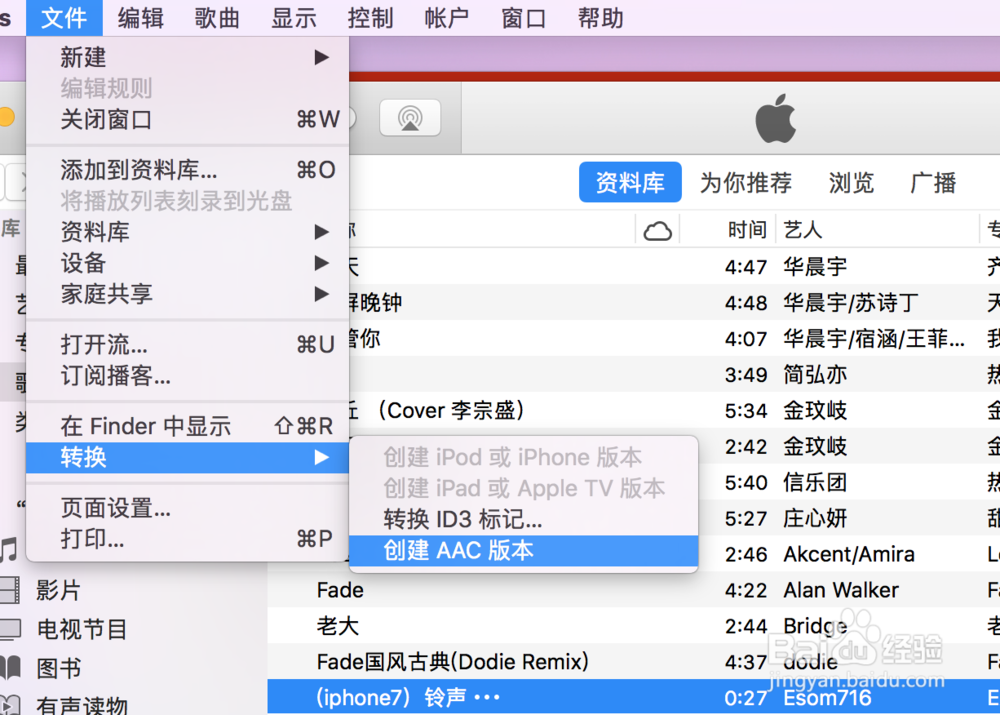Expand the 设备 submenu

click(188, 263)
